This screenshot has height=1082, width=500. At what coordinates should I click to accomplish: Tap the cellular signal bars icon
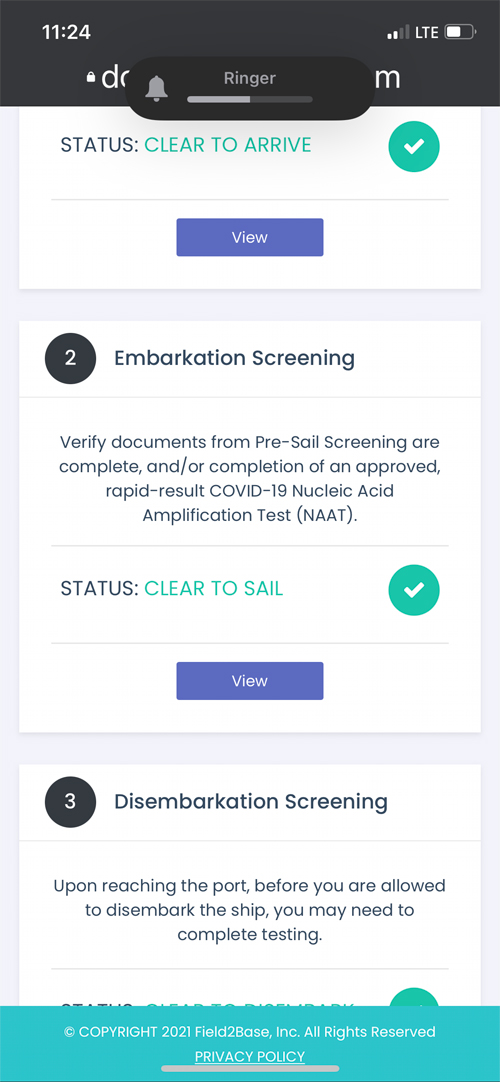point(398,32)
